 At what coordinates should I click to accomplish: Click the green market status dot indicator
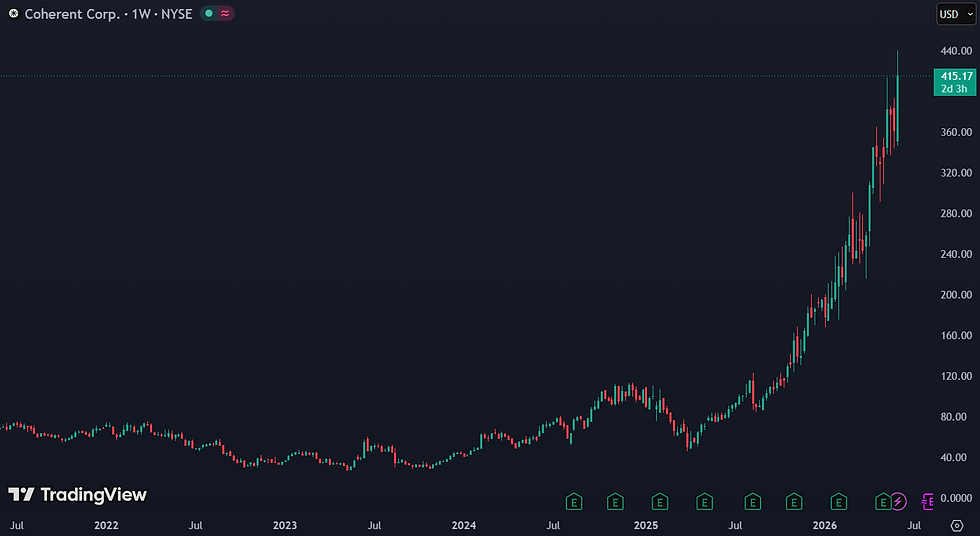pos(209,13)
